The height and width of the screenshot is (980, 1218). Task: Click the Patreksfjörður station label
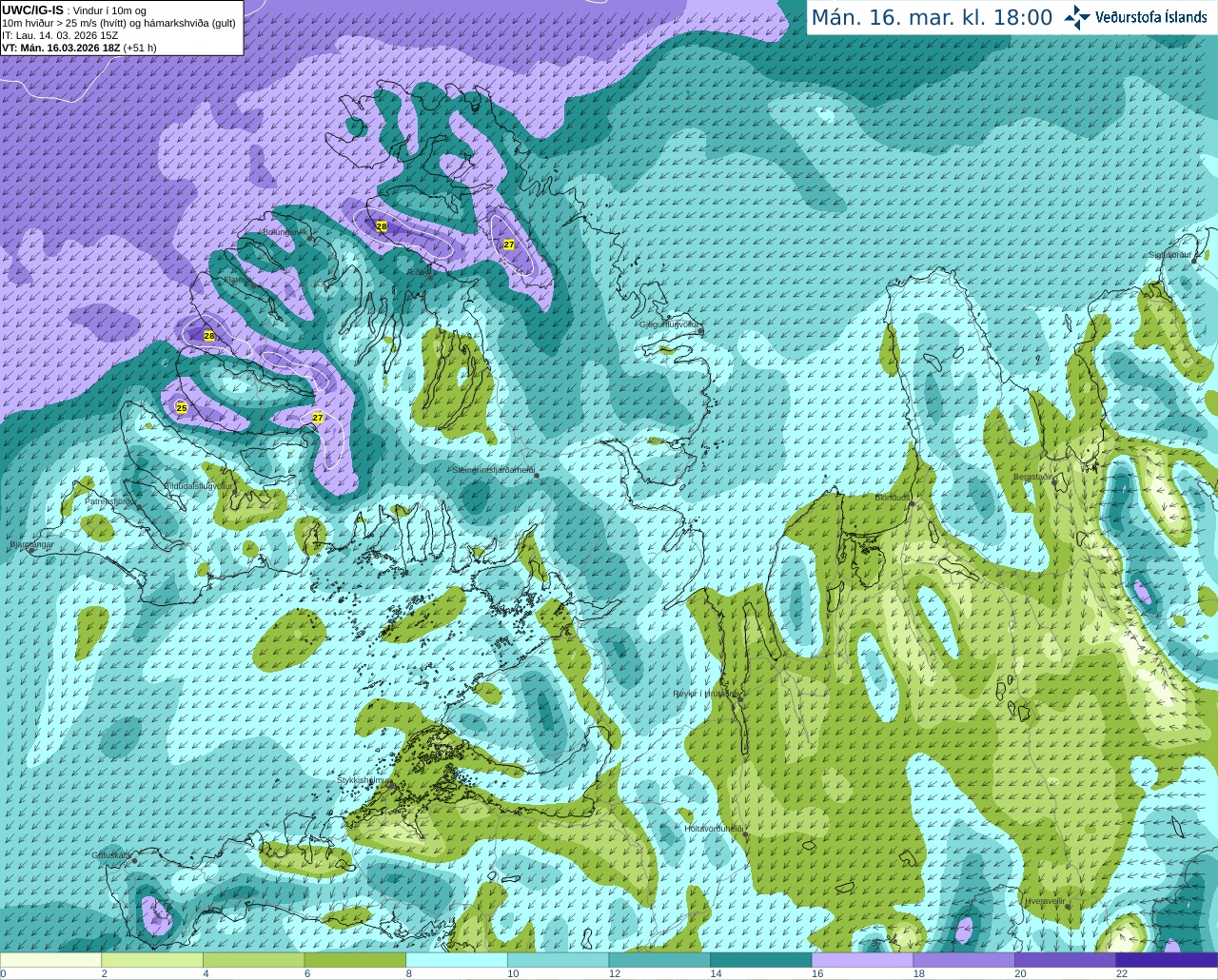click(111, 500)
